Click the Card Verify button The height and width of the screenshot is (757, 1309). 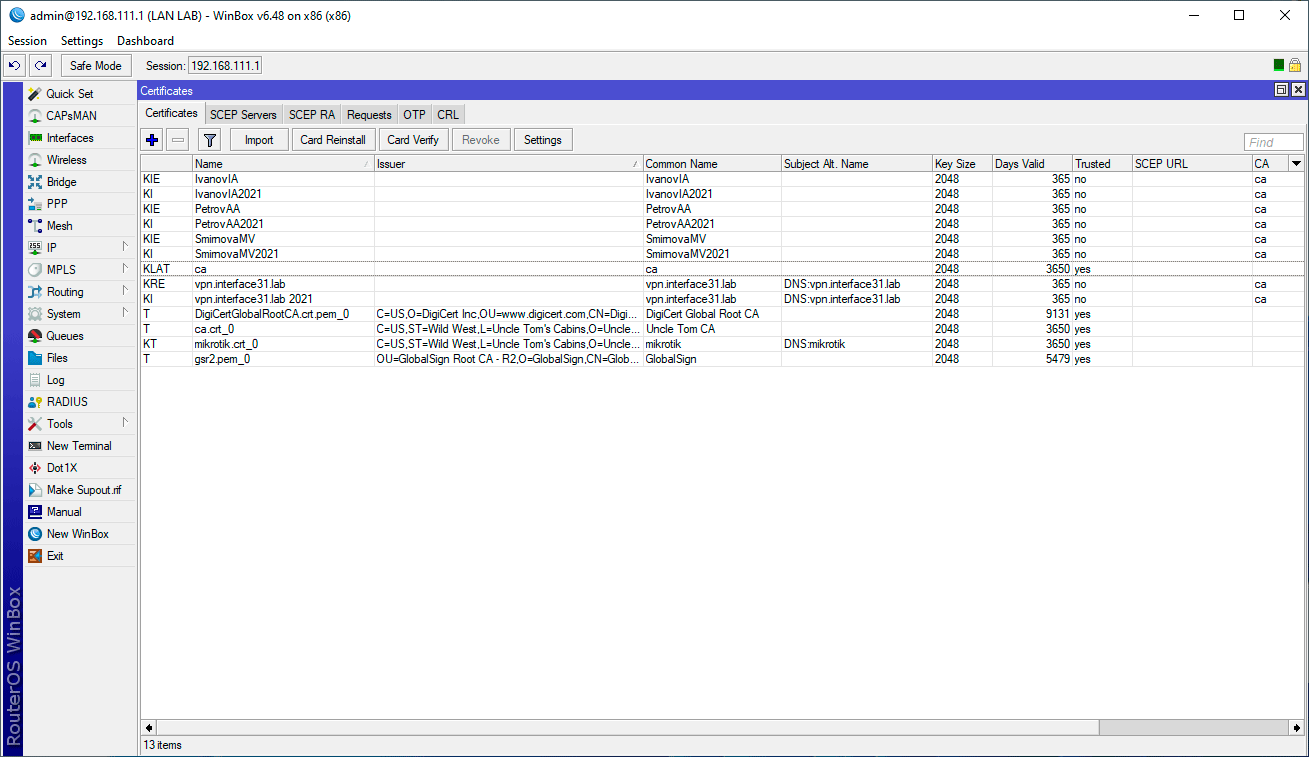(412, 140)
